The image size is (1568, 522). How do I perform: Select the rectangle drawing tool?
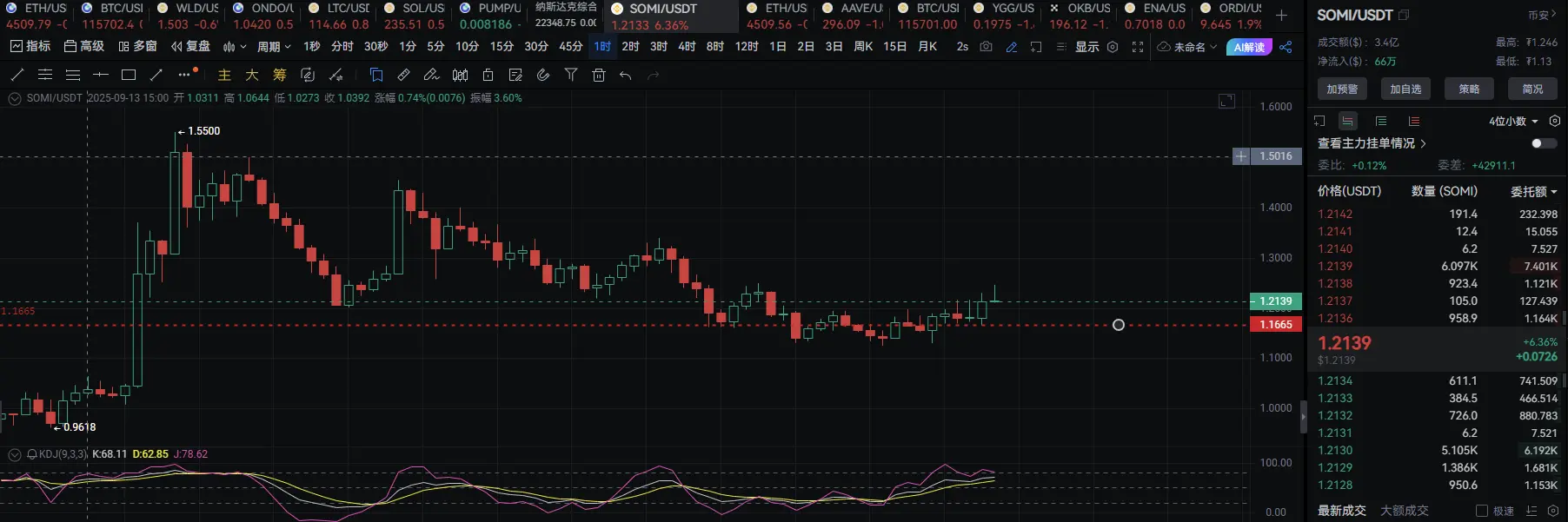(x=129, y=75)
